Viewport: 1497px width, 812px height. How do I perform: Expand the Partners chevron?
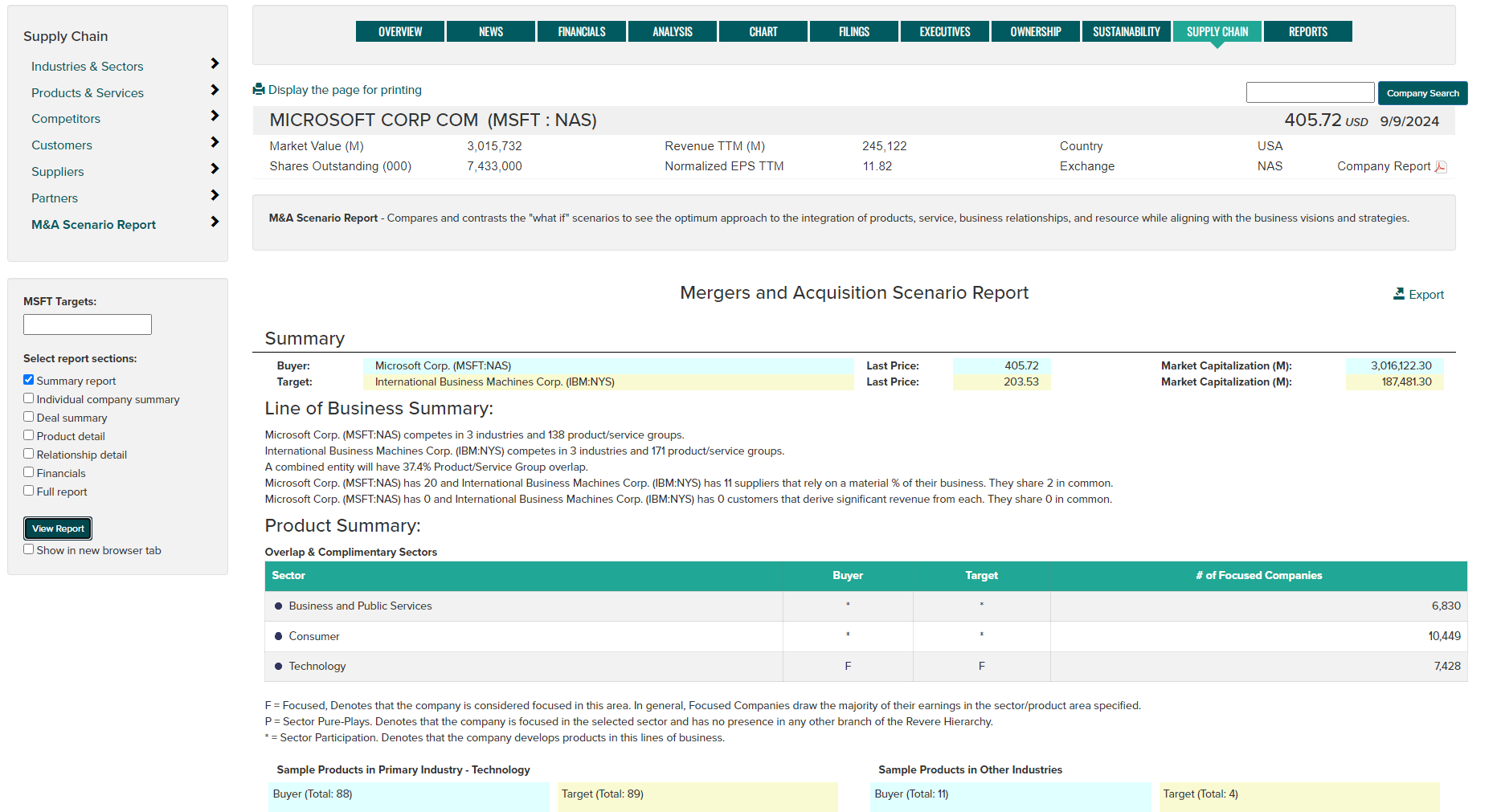pos(215,195)
